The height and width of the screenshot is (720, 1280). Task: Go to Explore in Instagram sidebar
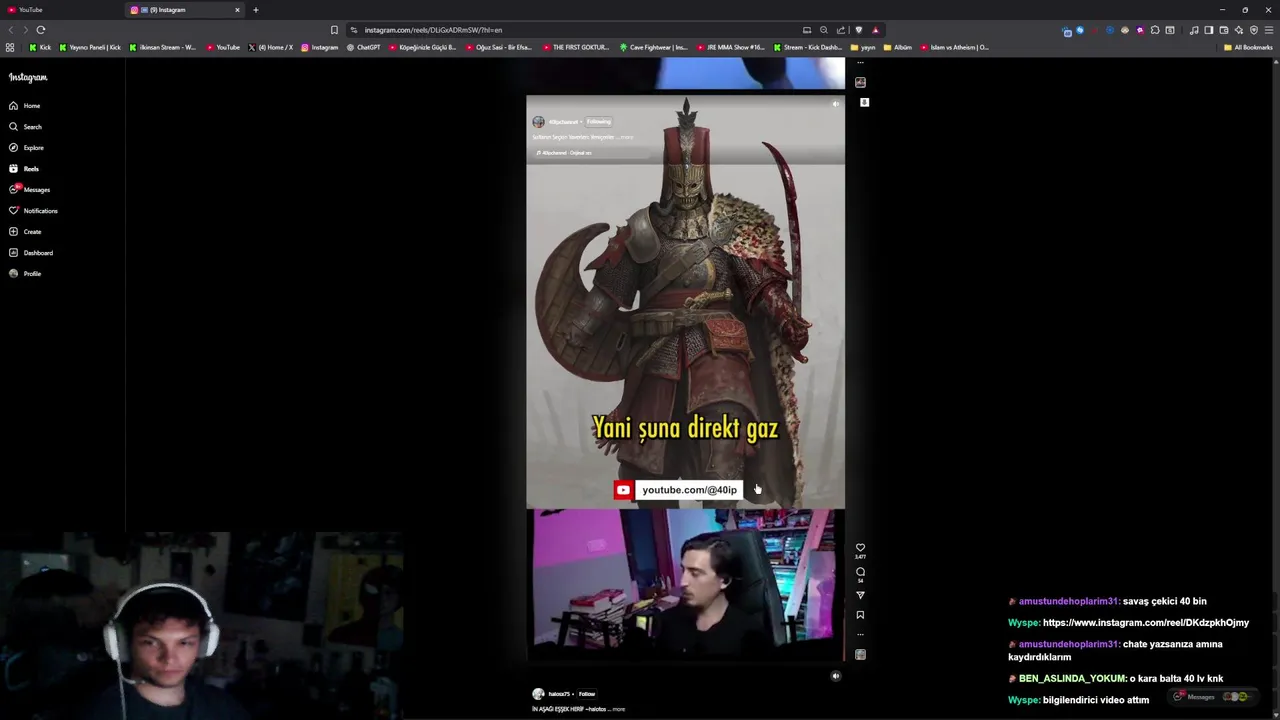(x=26, y=148)
